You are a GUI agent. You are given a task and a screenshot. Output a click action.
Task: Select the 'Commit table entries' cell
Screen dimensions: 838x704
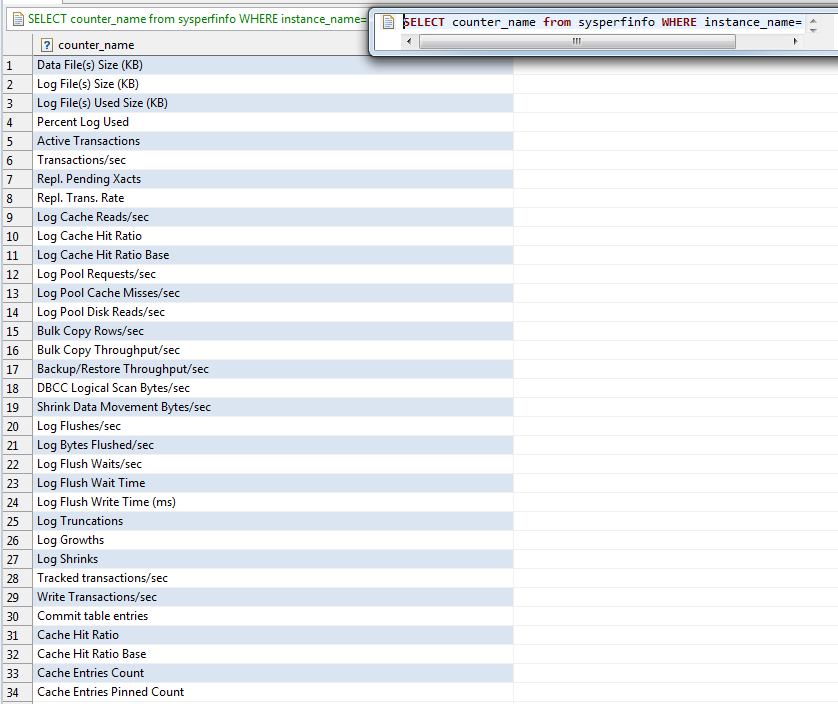(273, 616)
